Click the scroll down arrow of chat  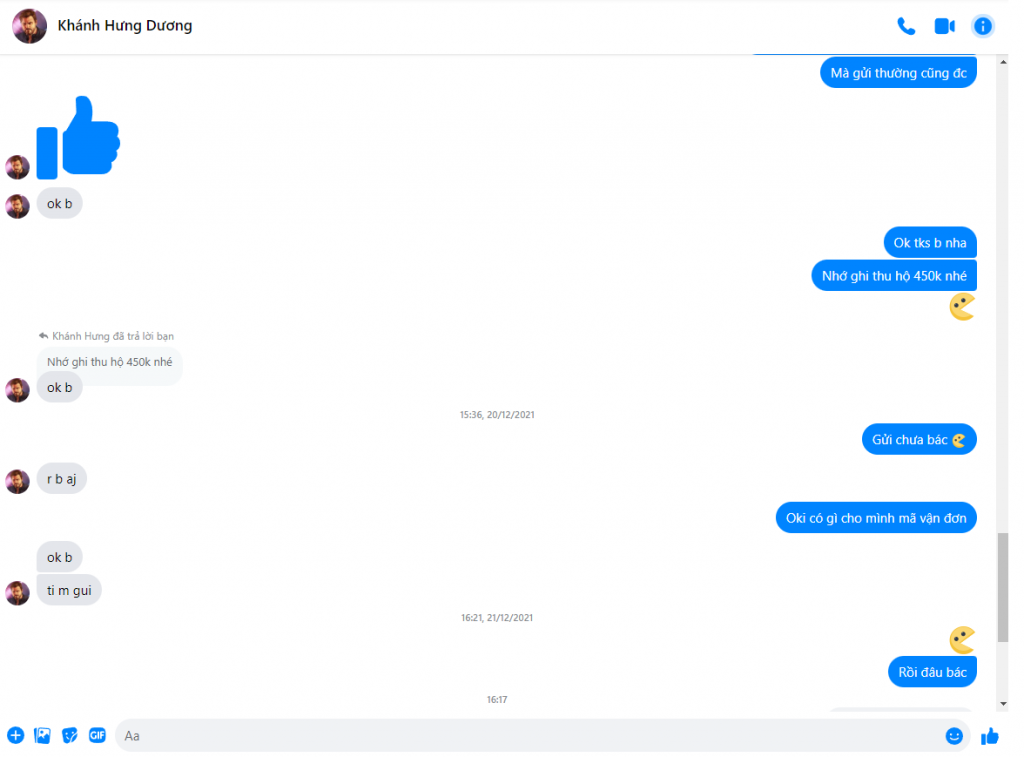(1003, 703)
